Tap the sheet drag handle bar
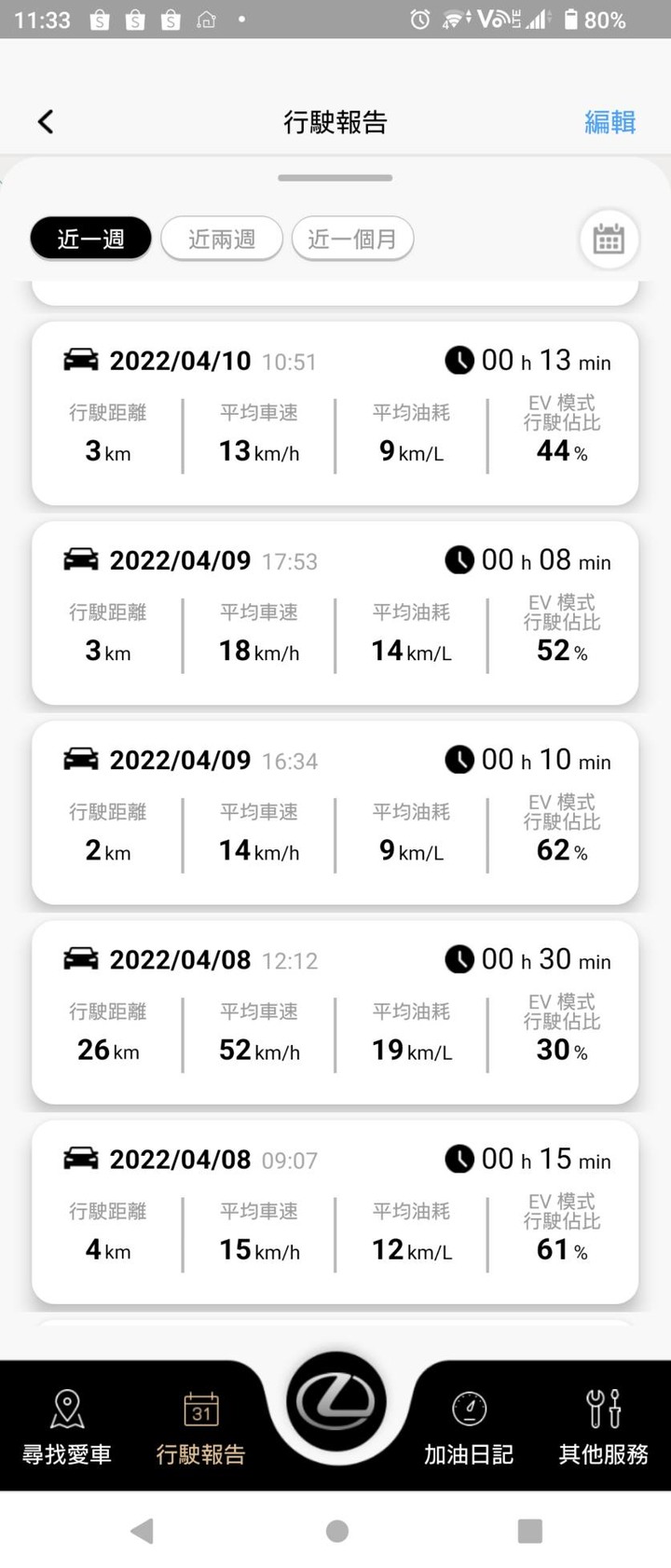671x1568 pixels. pyautogui.click(x=335, y=177)
